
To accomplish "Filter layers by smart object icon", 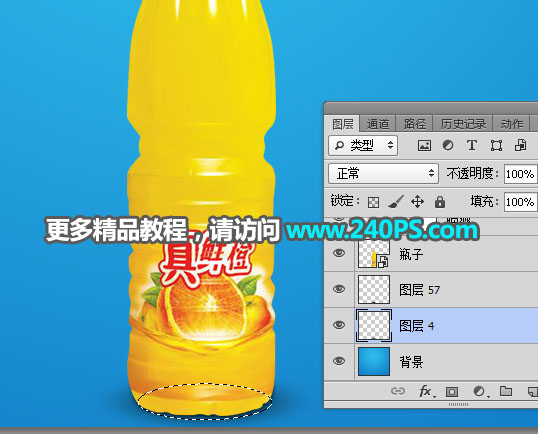I will tap(520, 145).
